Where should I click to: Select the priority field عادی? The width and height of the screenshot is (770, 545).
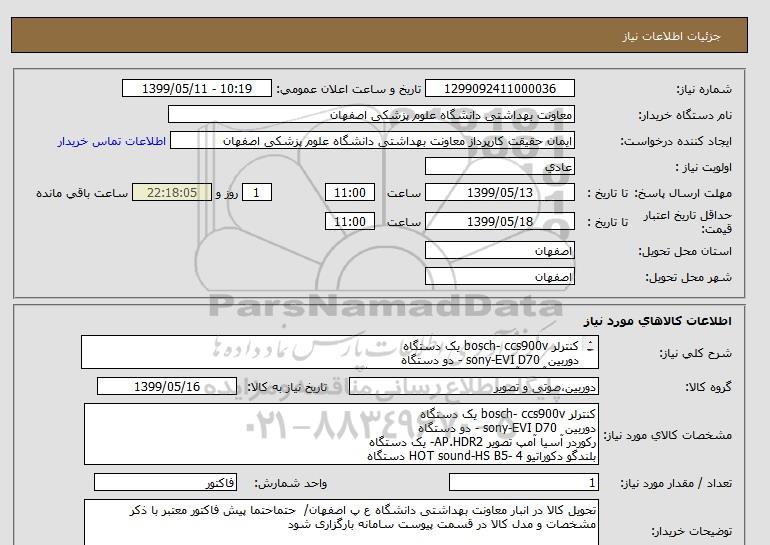(x=499, y=167)
